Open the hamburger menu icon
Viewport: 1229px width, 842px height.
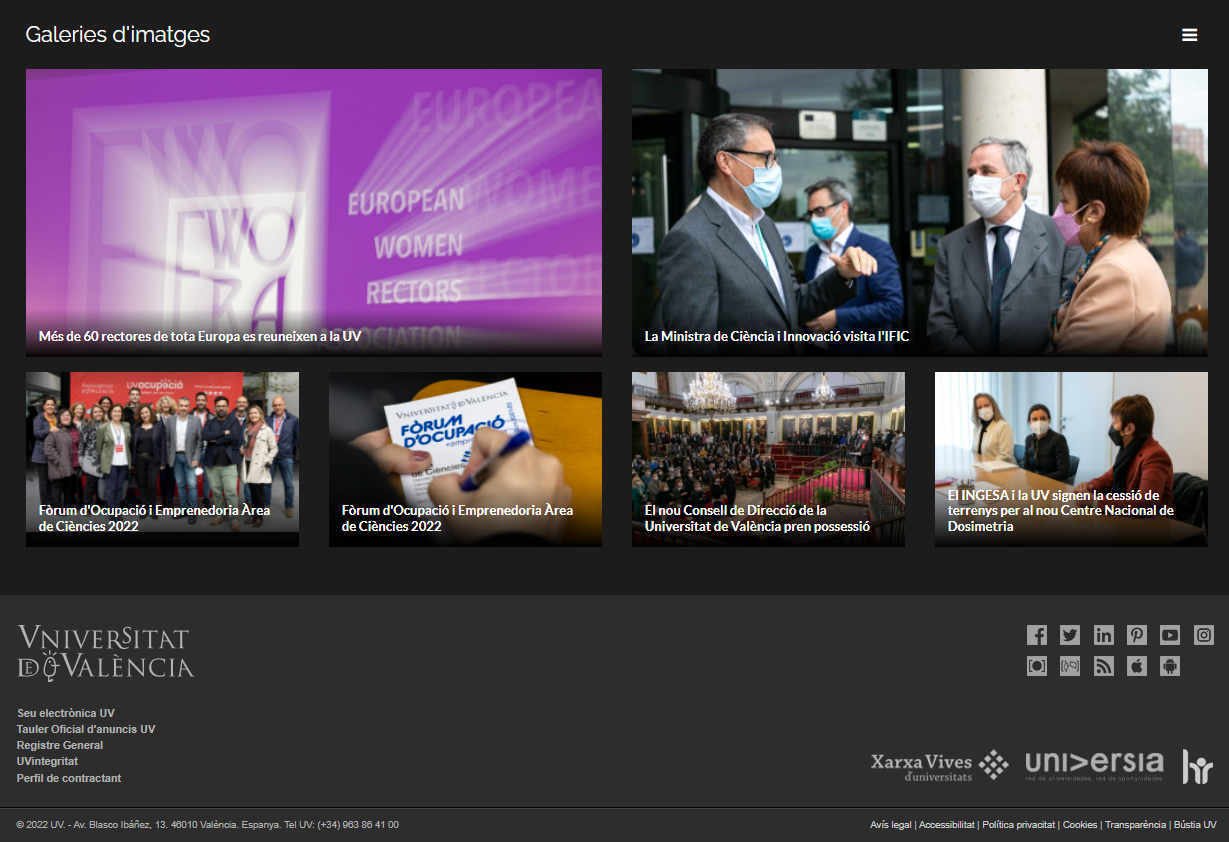coord(1189,35)
